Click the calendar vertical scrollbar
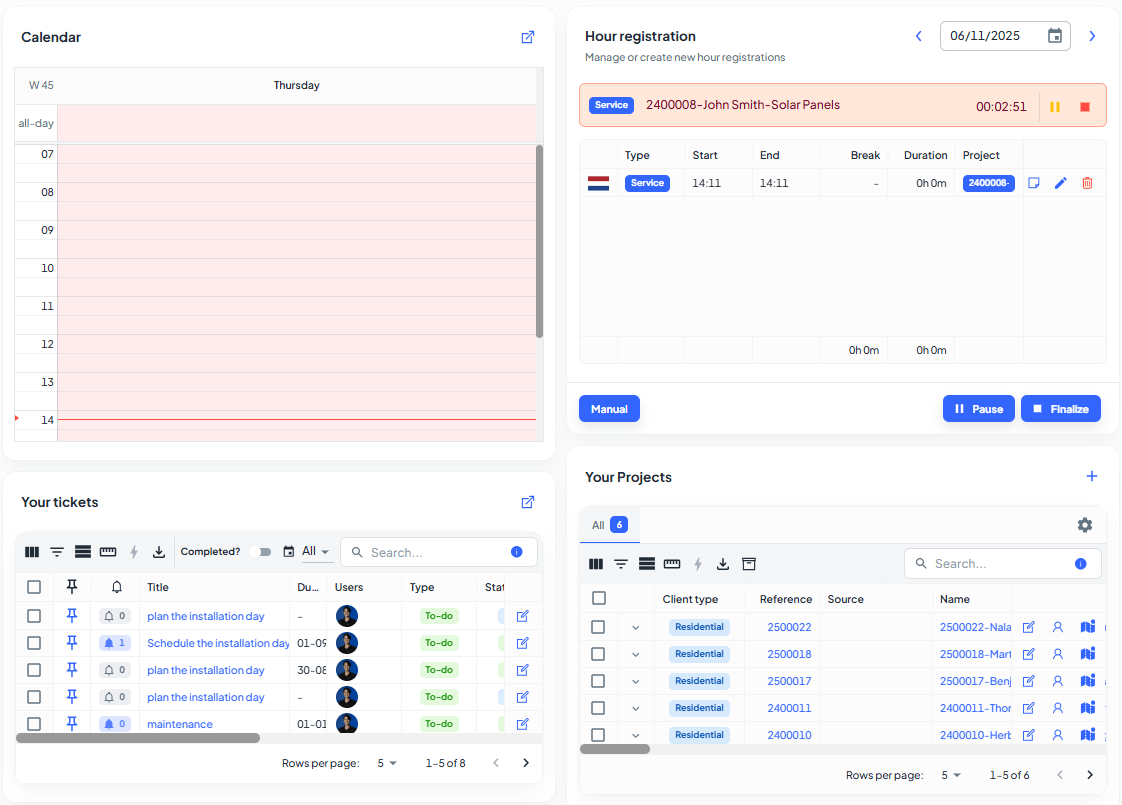 pos(539,241)
